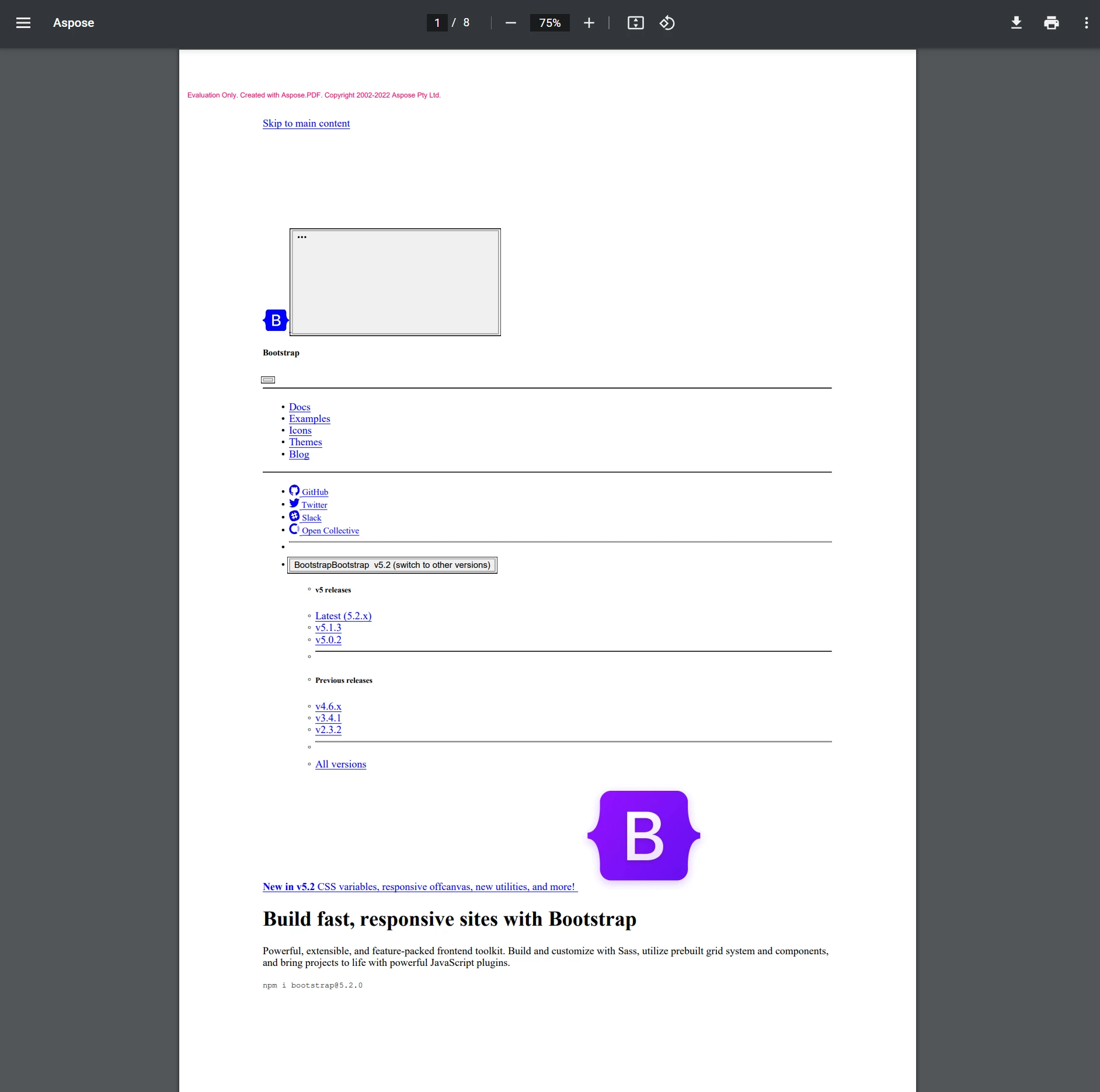Open the Themes link
This screenshot has height=1092, width=1100.
pos(305,442)
